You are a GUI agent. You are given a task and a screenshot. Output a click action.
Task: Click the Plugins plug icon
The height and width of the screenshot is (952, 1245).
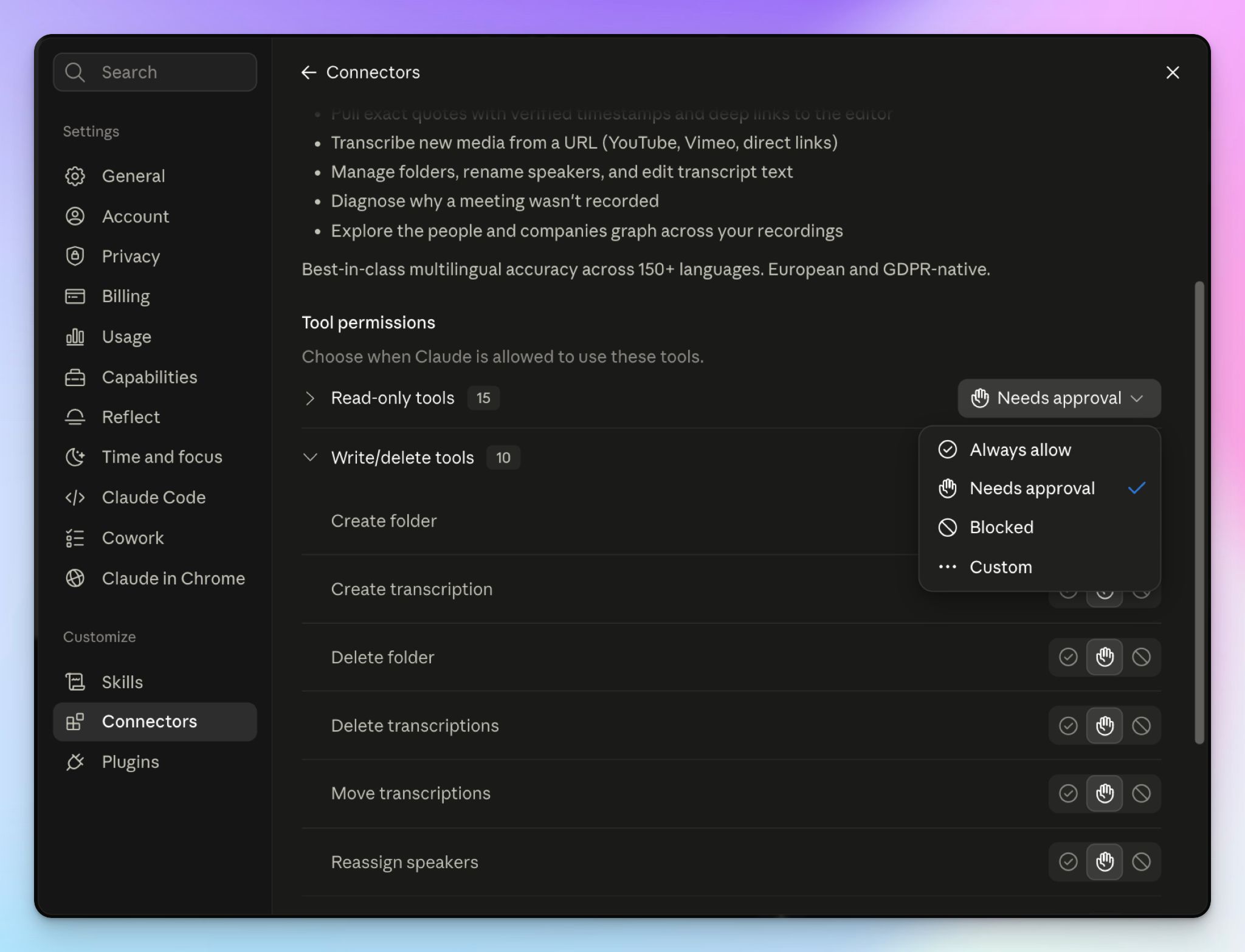(x=75, y=762)
